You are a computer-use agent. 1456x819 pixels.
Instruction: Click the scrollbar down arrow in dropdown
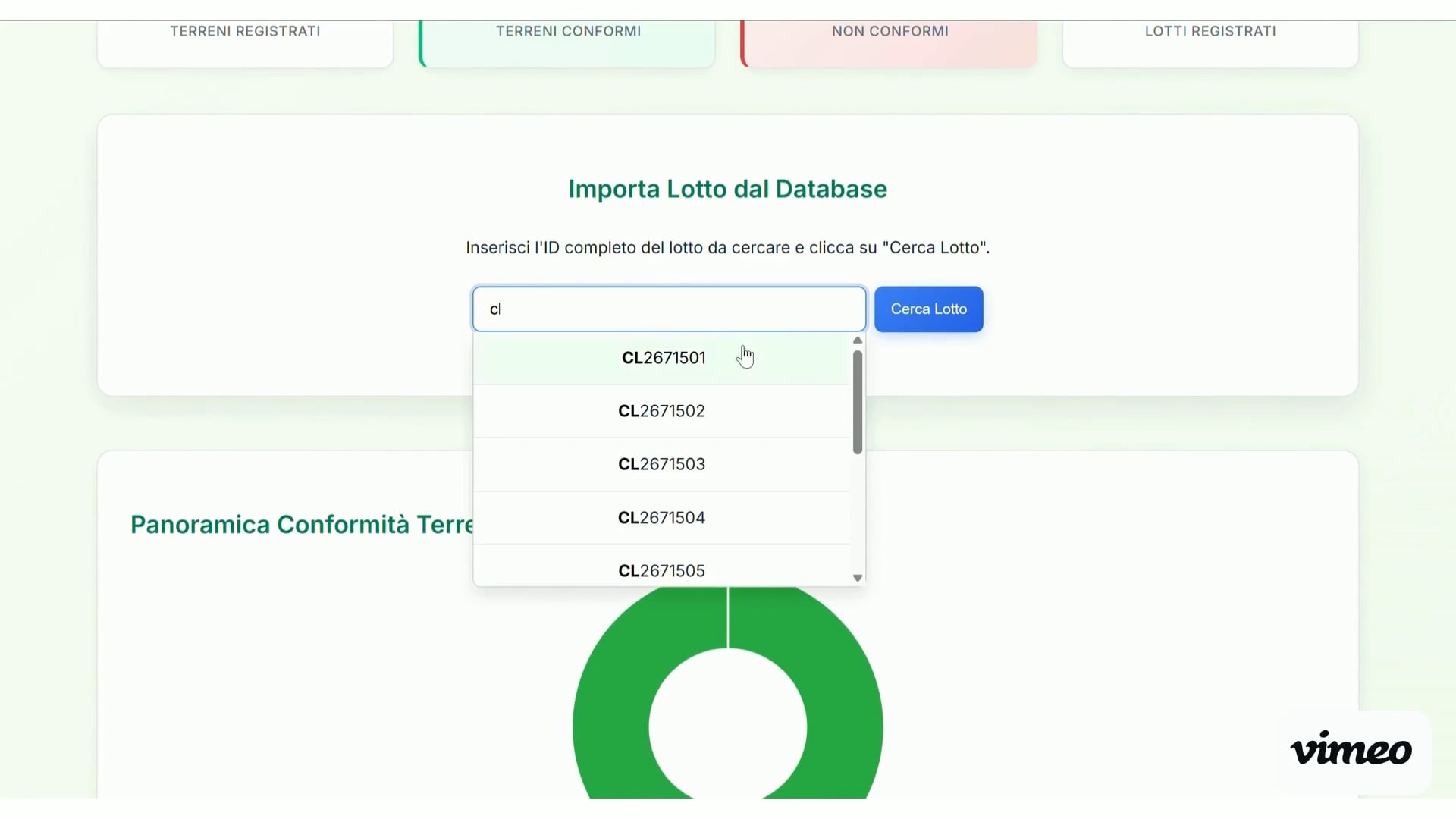(858, 577)
